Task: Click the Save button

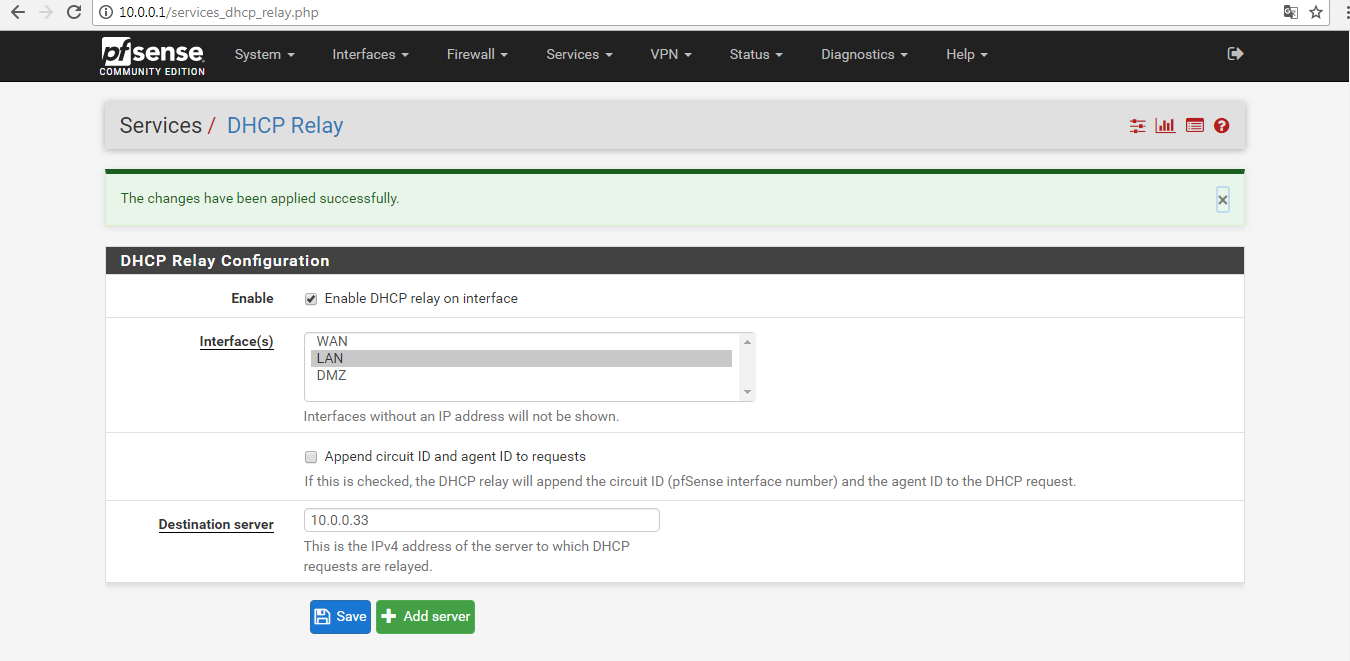Action: click(x=340, y=617)
